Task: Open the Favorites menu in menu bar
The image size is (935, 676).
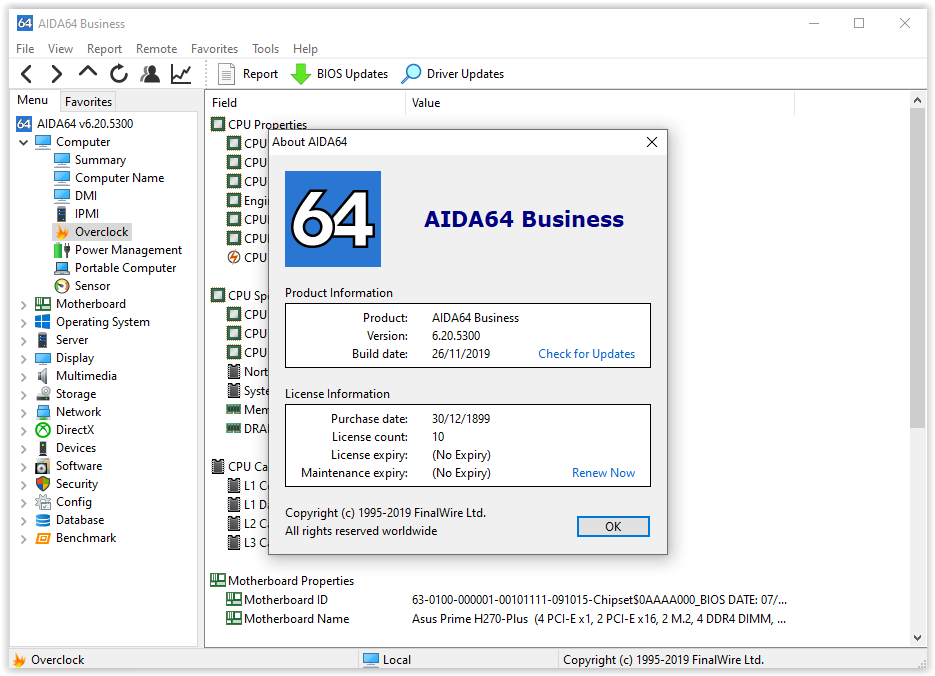Action: (214, 49)
